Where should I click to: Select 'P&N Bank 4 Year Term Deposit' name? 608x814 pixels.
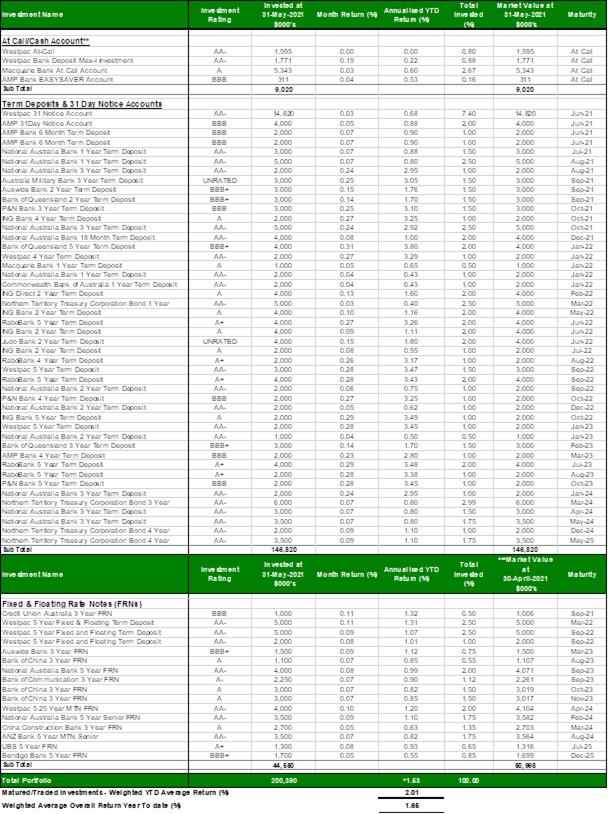tap(53, 399)
